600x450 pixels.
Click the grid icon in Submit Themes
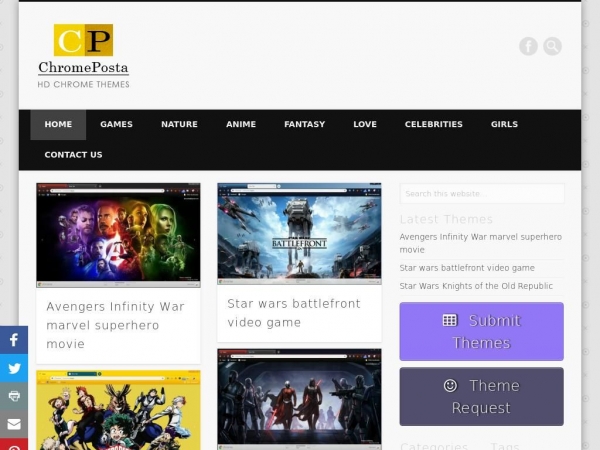[x=450, y=320]
